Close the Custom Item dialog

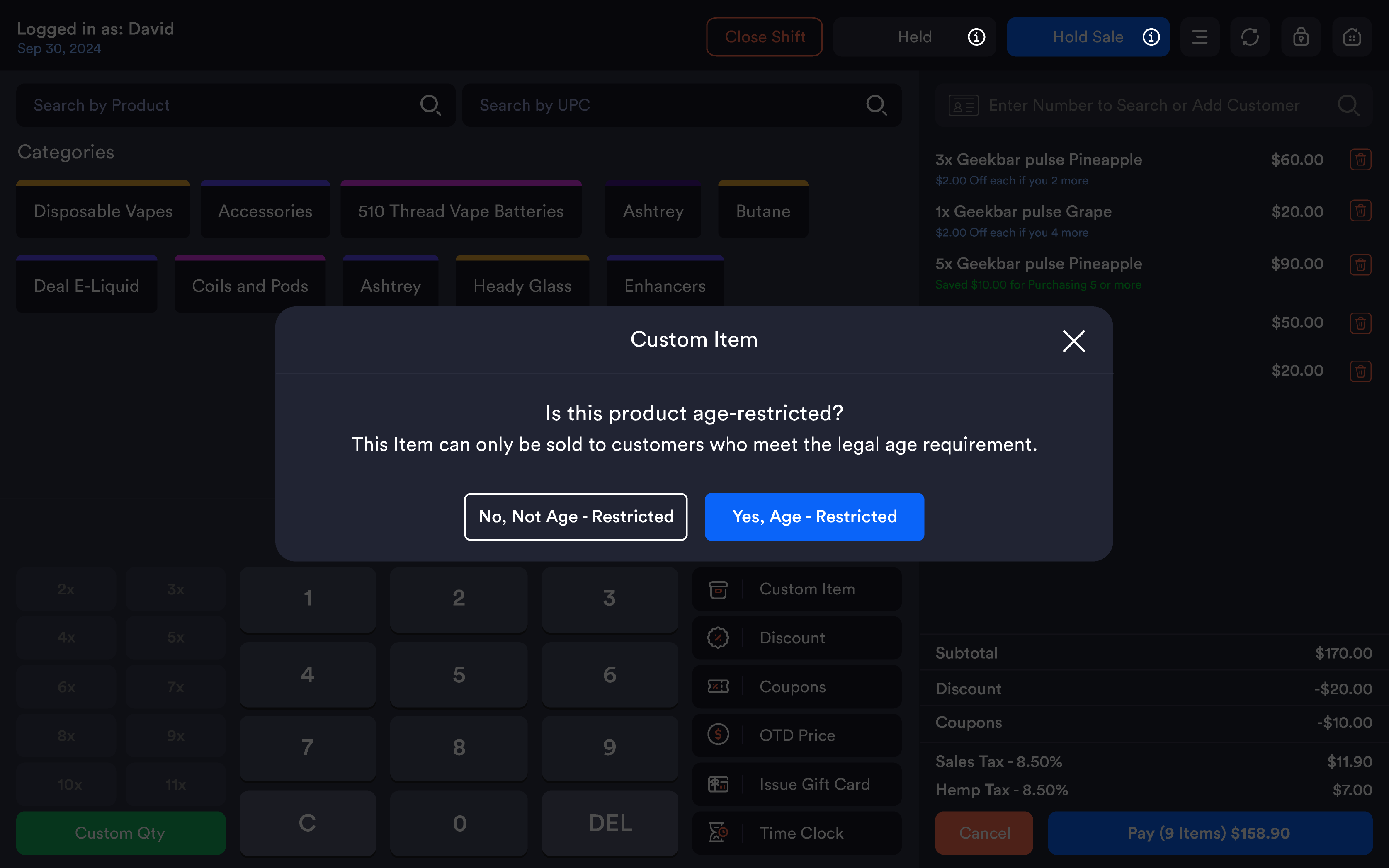coord(1073,341)
